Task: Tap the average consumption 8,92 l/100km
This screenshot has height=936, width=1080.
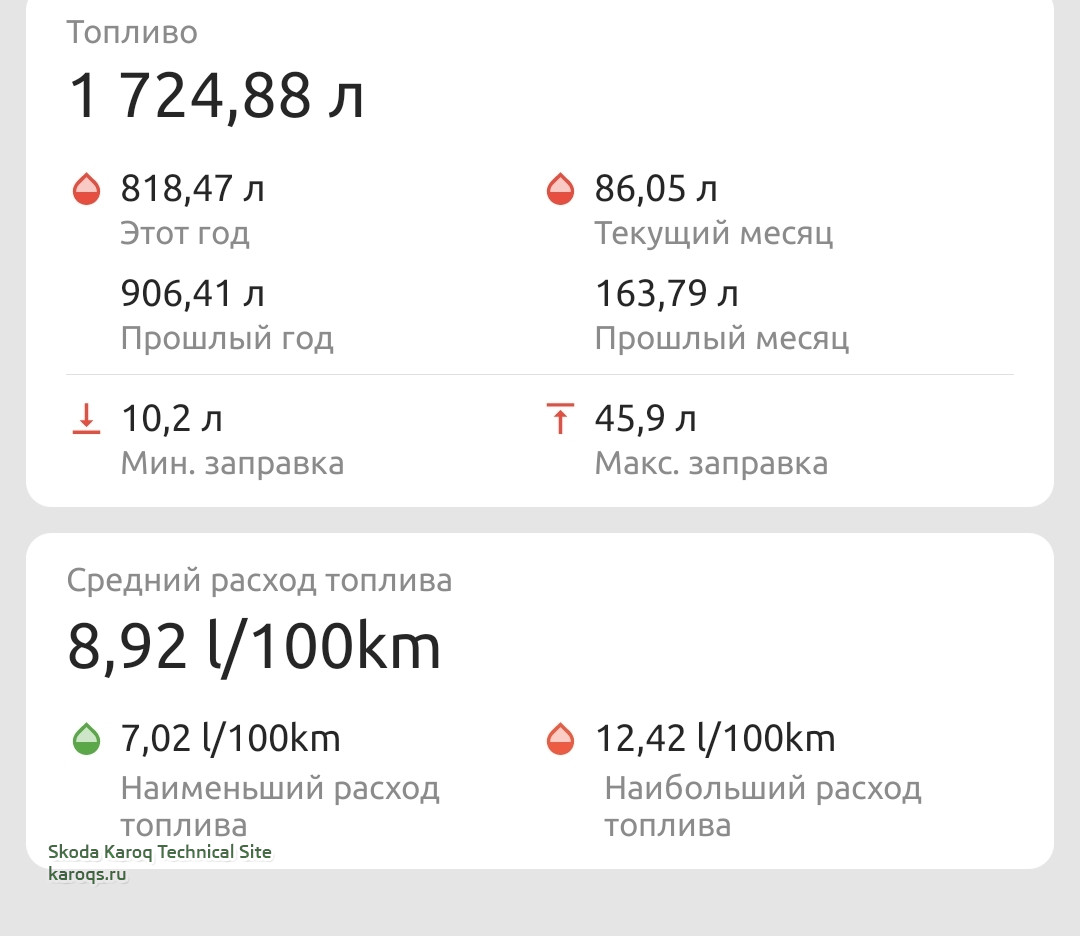Action: point(254,647)
